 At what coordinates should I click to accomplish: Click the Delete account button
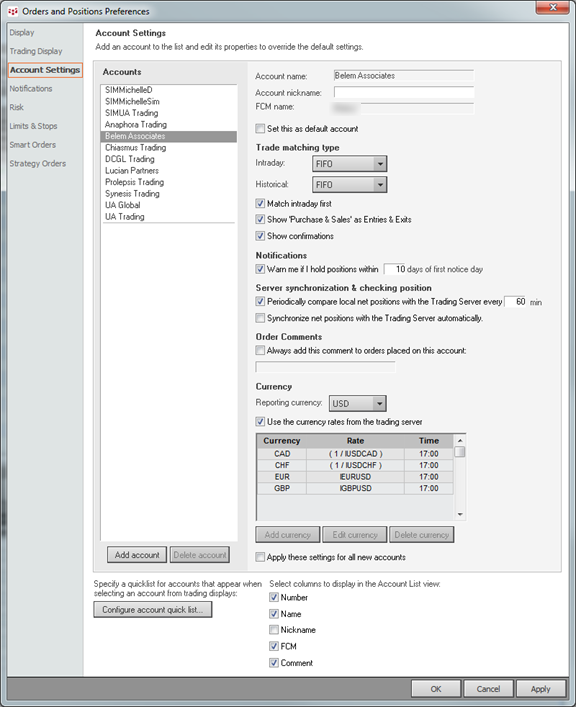pyautogui.click(x=200, y=555)
